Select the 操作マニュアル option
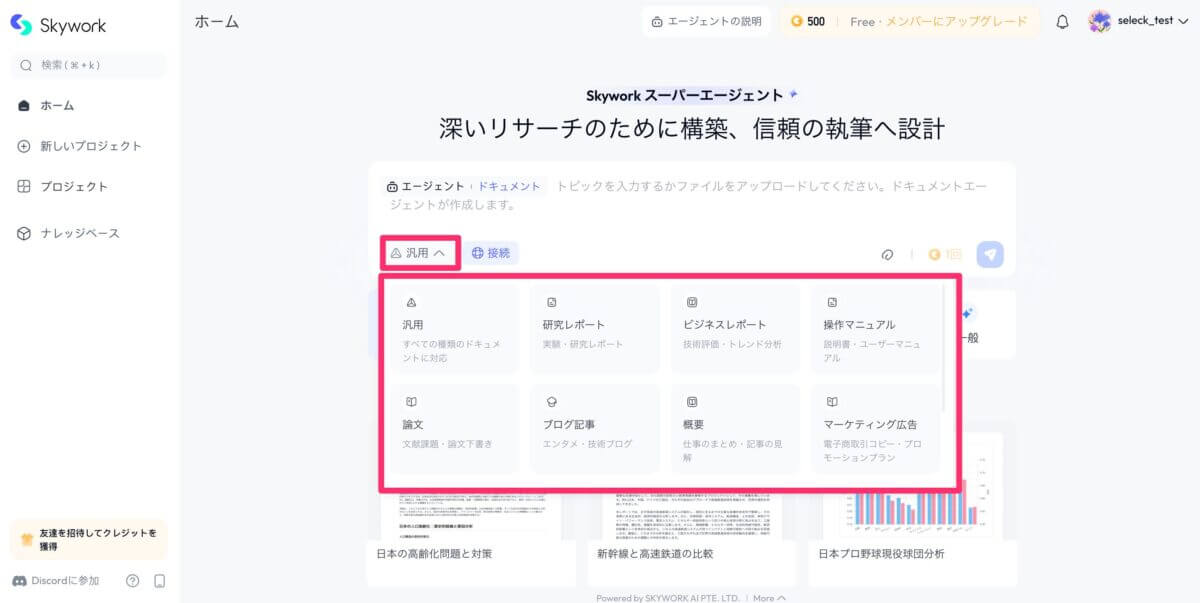The image size is (1200, 603). click(875, 329)
